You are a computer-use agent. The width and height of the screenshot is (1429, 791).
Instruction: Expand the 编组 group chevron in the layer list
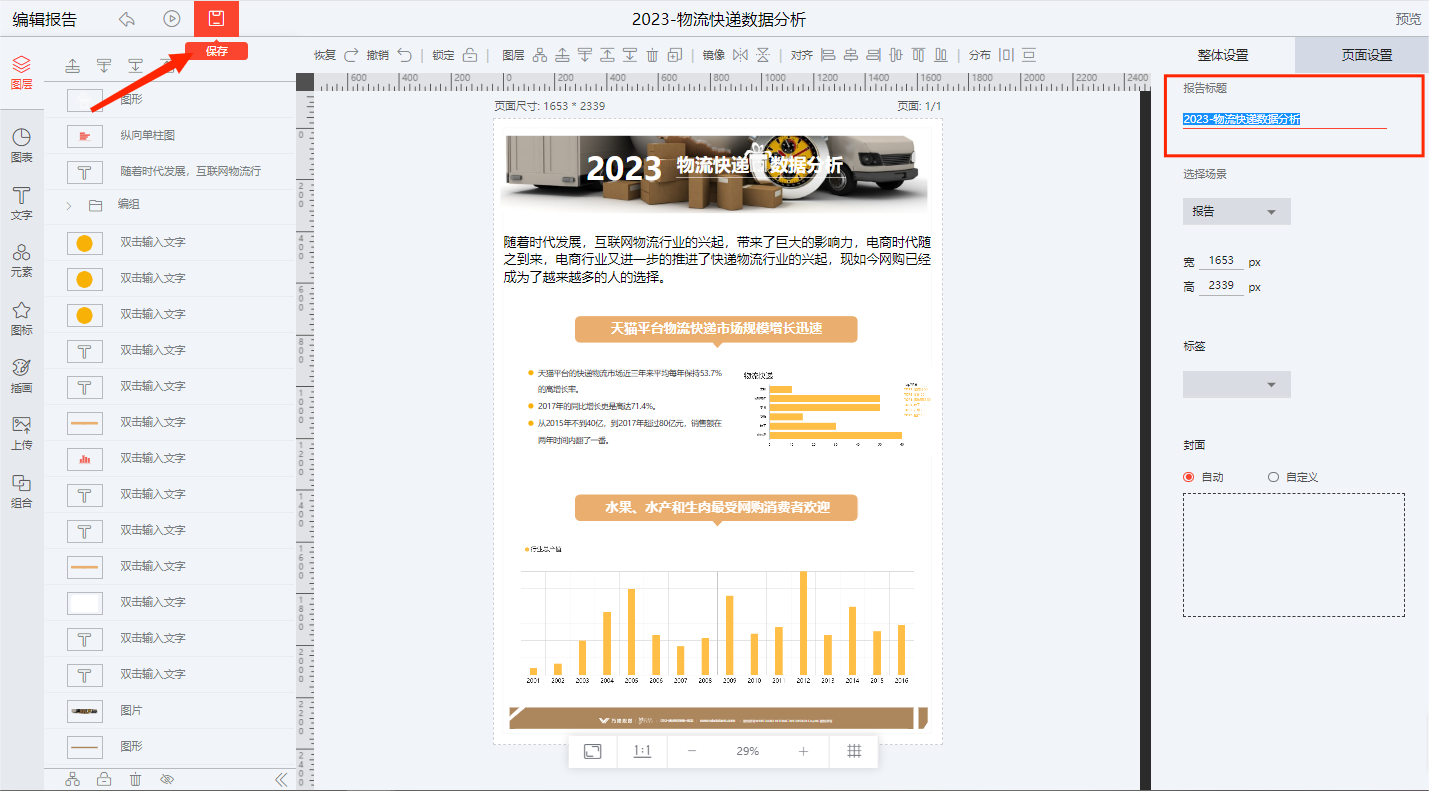(69, 205)
